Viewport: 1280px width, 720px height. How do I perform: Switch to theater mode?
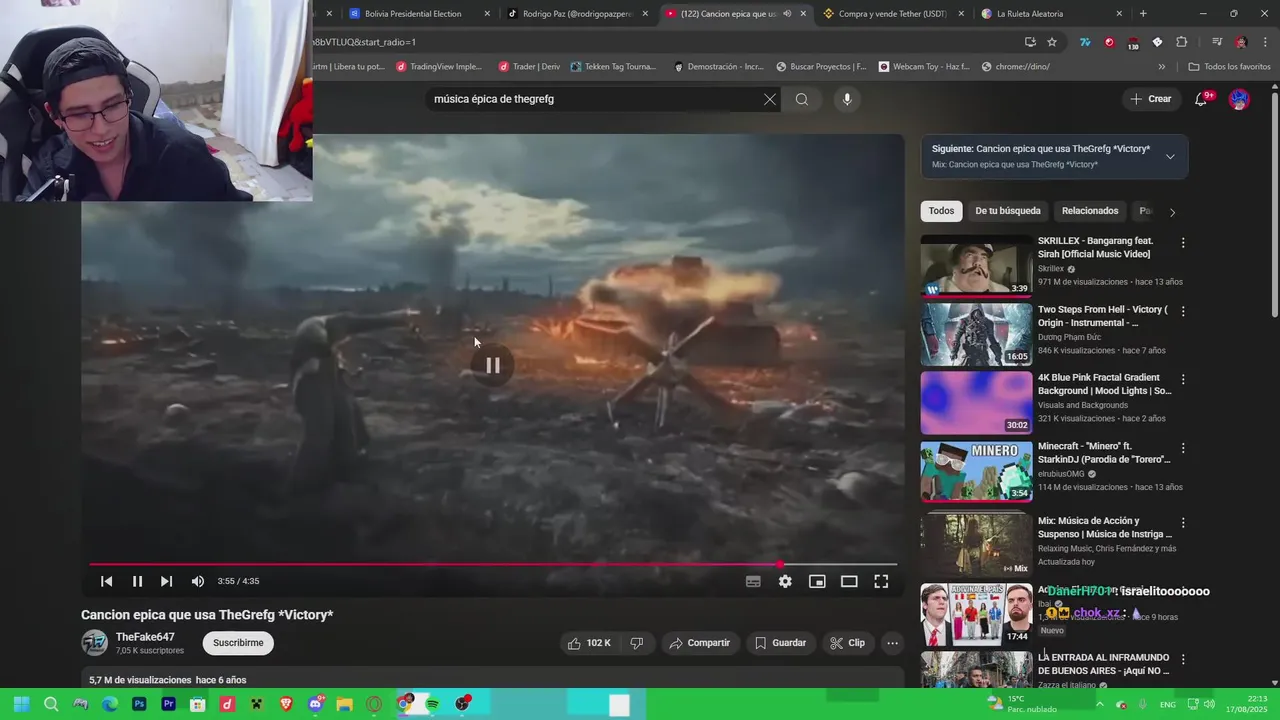pyautogui.click(x=849, y=581)
